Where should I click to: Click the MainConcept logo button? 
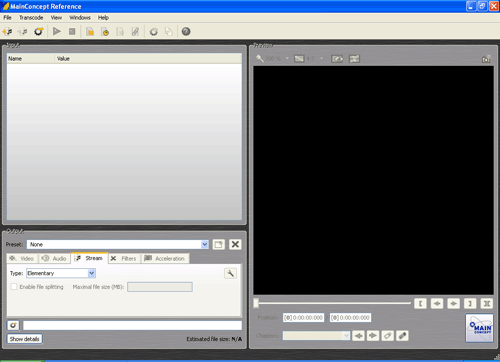click(x=479, y=328)
